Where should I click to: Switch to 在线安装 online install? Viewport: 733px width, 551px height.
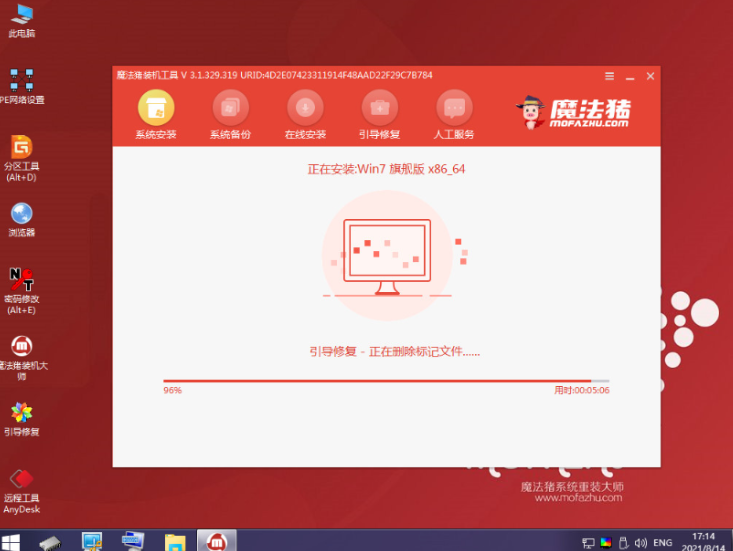pyautogui.click(x=305, y=108)
